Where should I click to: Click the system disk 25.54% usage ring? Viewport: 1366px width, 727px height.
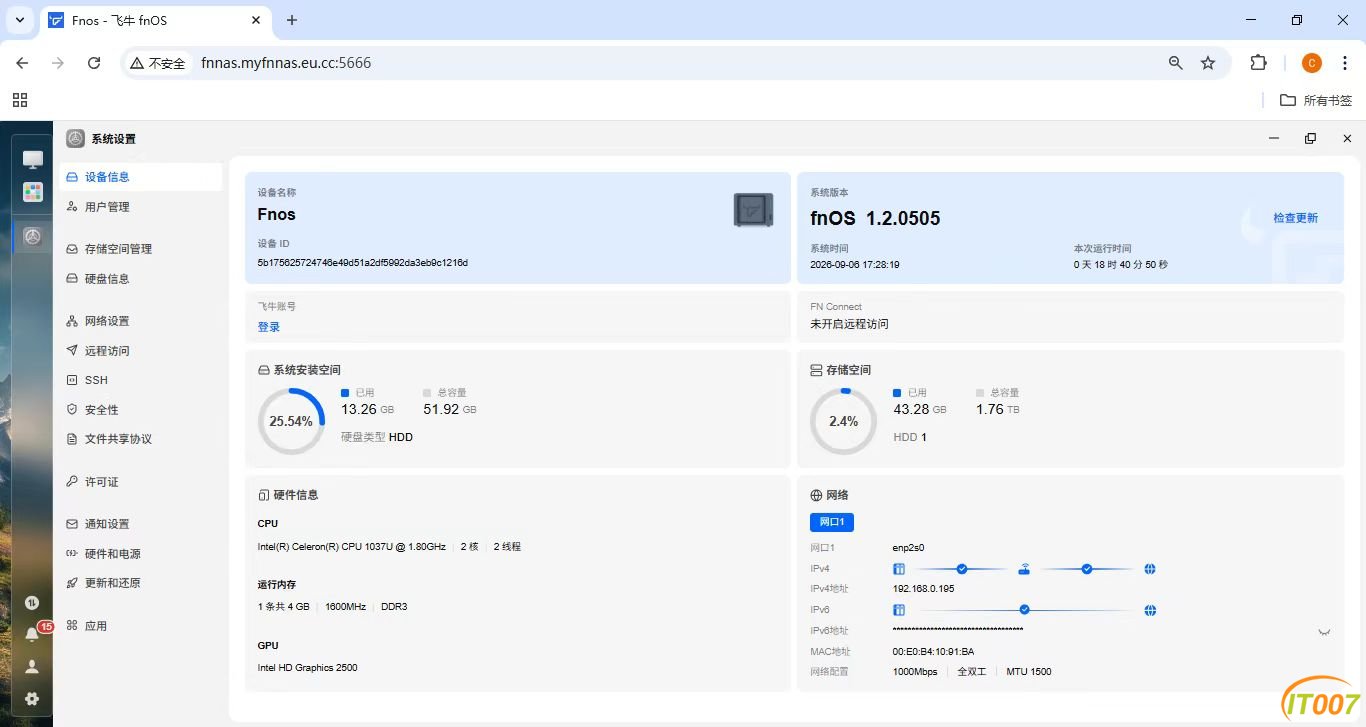click(x=291, y=422)
